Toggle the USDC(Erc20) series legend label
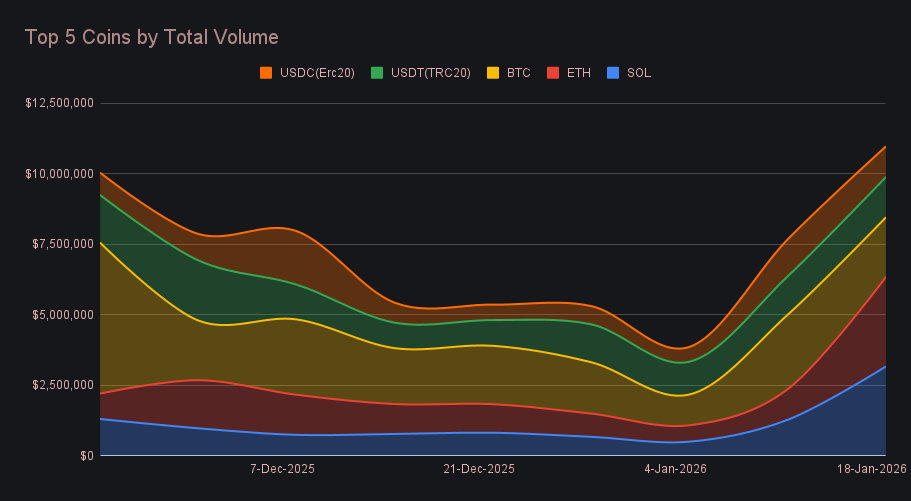 (317, 73)
